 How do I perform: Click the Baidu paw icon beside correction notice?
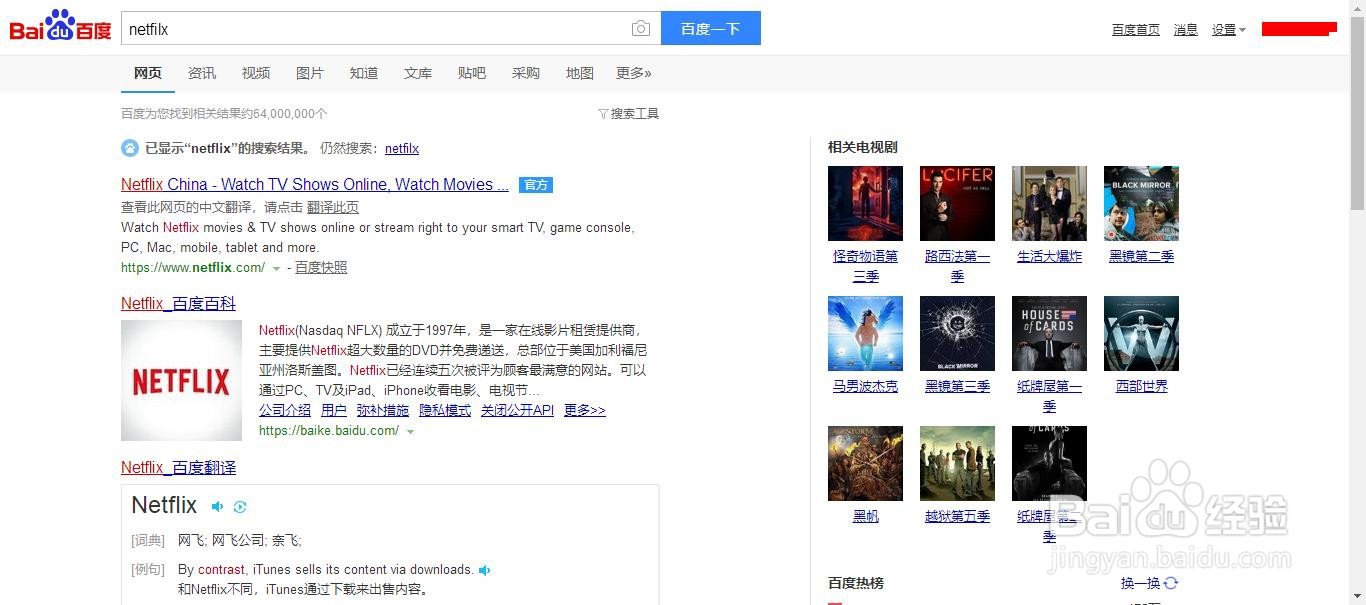[x=130, y=148]
